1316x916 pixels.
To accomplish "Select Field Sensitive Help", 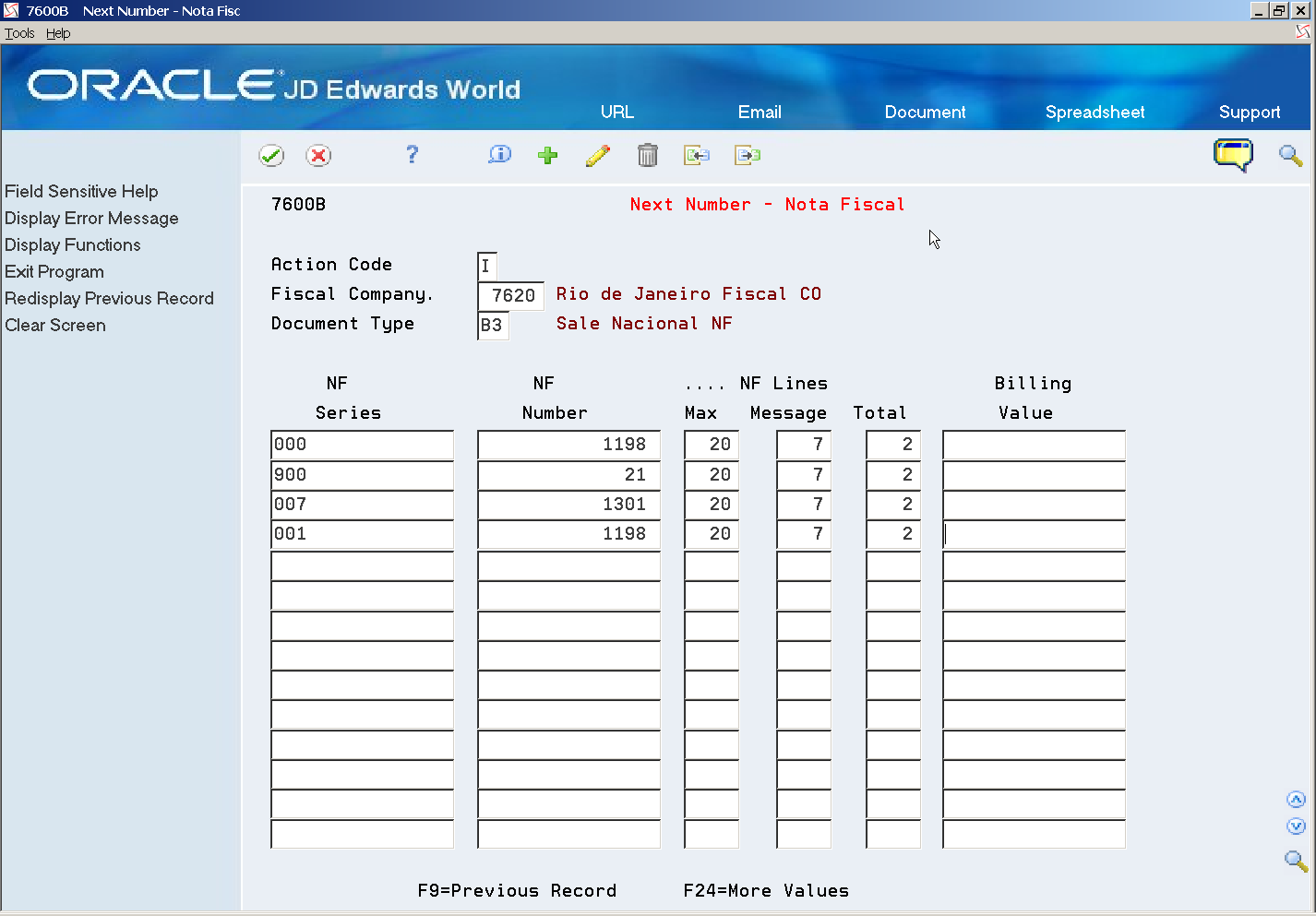I will point(81,191).
